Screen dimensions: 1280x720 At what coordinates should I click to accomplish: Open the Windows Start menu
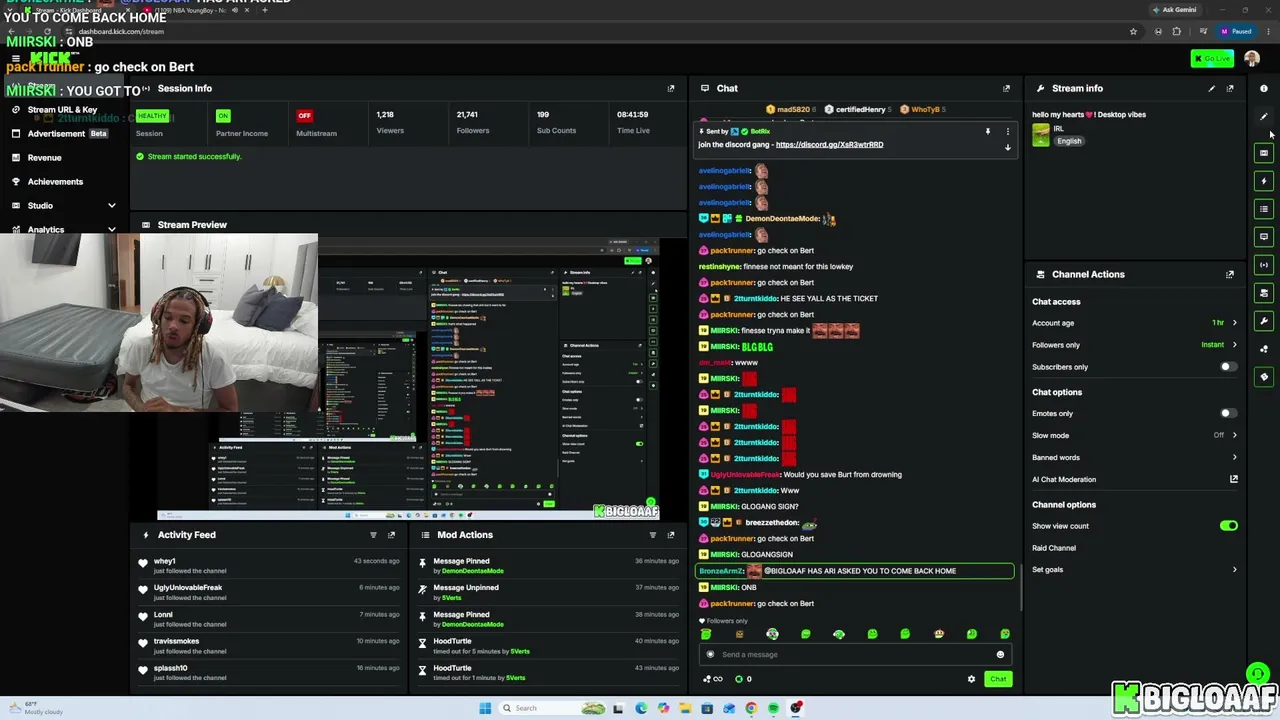485,708
